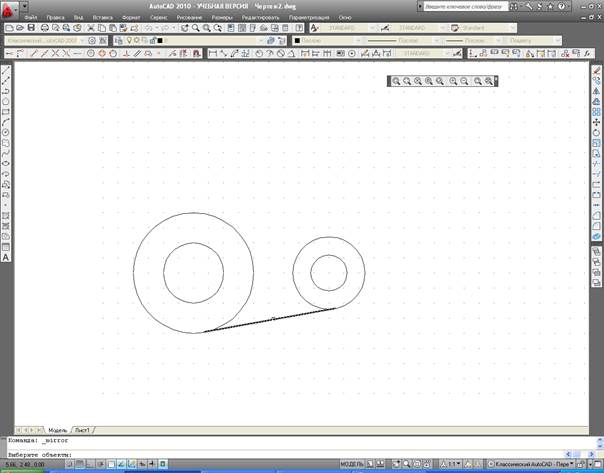The image size is (604, 473).
Task: Open the Редактировать menu
Action: [260, 17]
